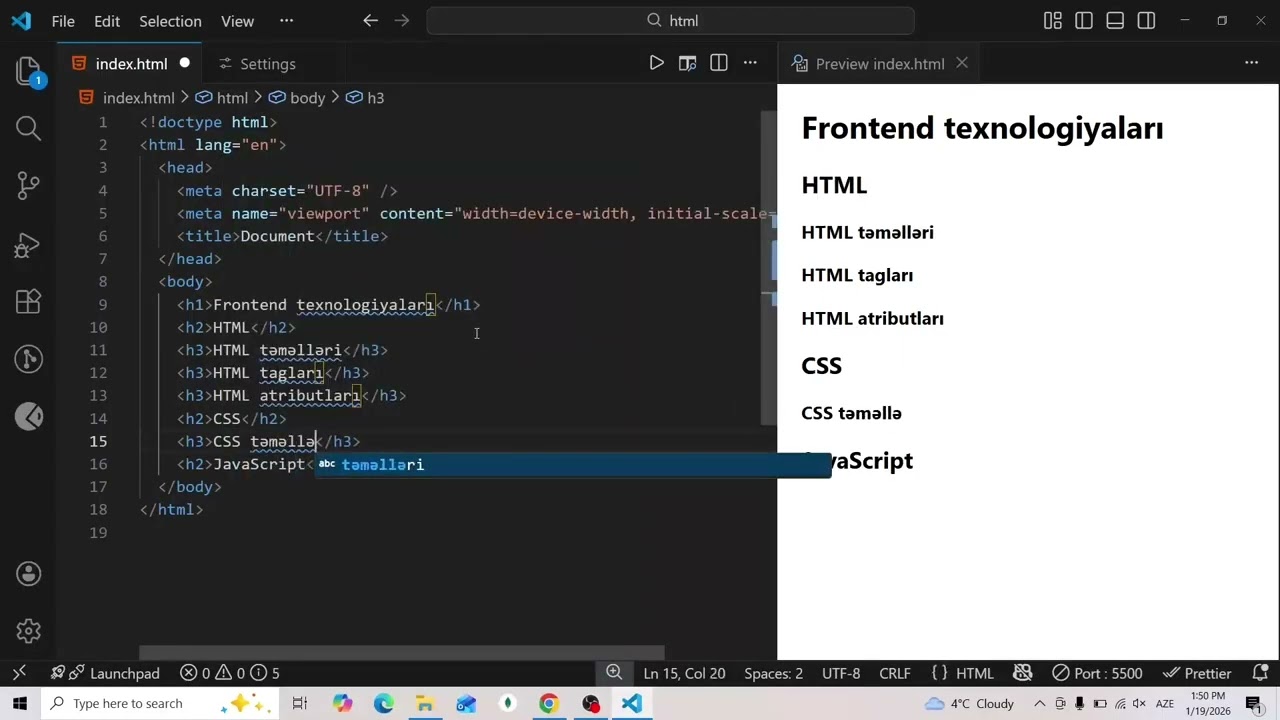Toggle secondary side bar visibility
The height and width of the screenshot is (720, 1280).
click(1147, 20)
